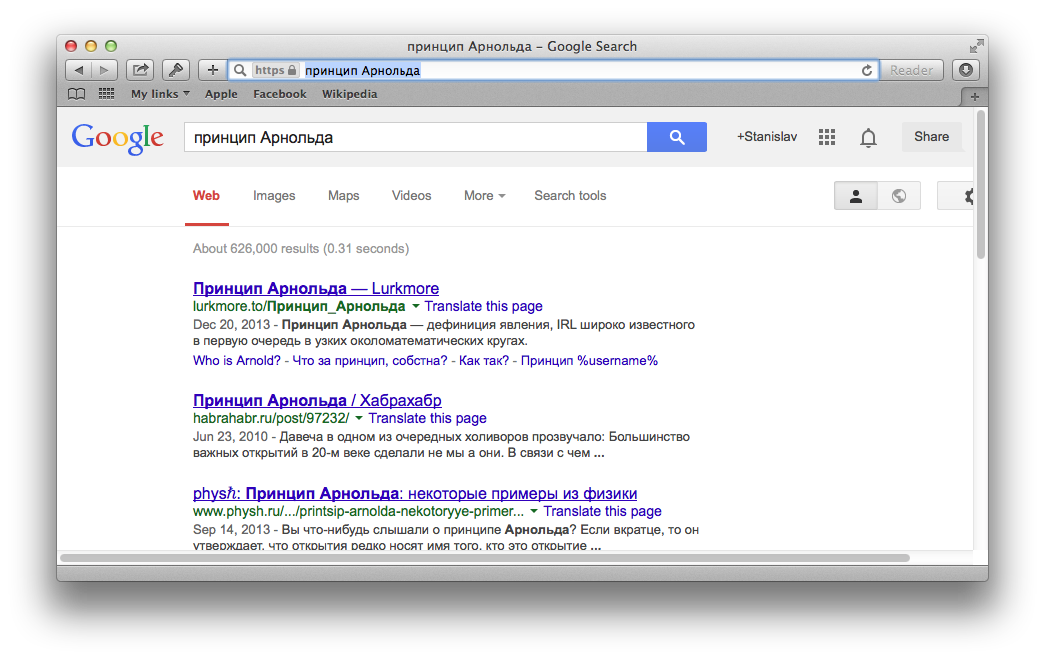
Task: Open the 'Что за принцип, собстна?' sitelink
Action: [370, 361]
